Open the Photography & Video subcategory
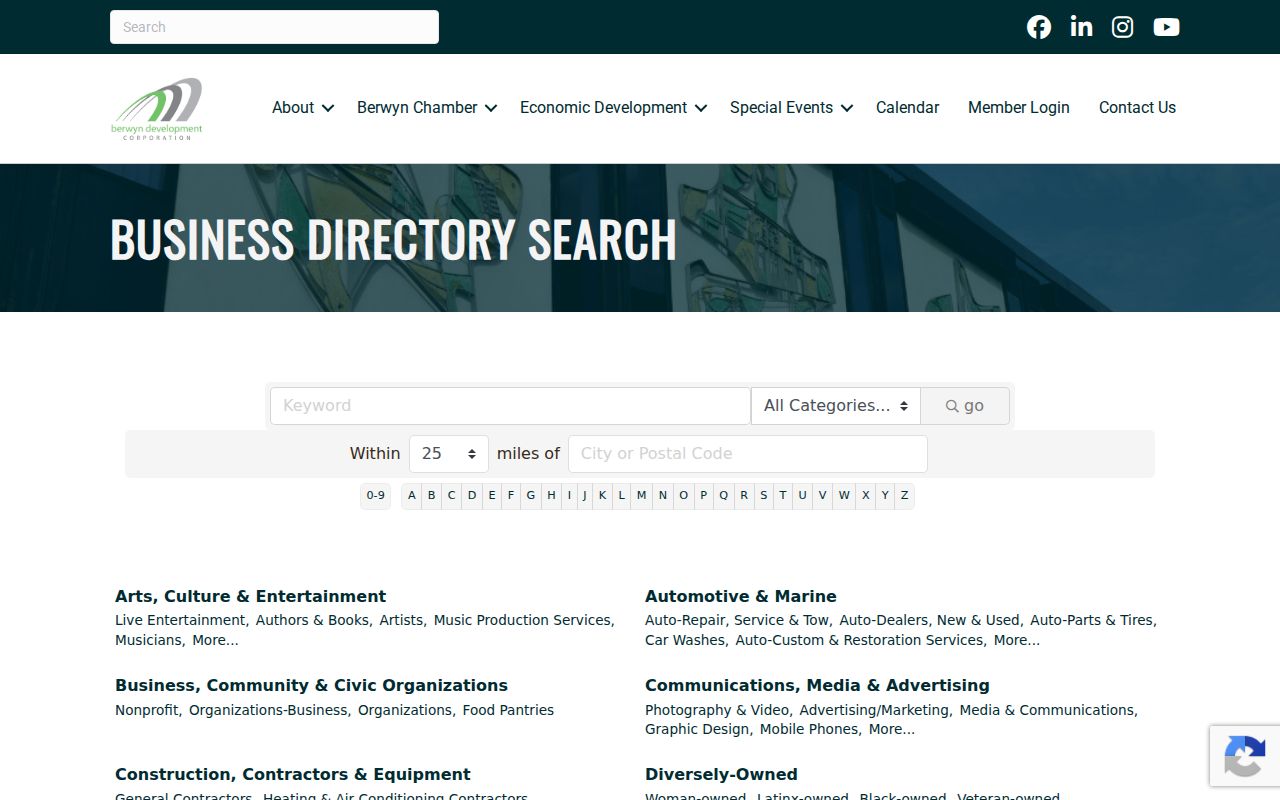This screenshot has height=800, width=1280. tap(717, 711)
